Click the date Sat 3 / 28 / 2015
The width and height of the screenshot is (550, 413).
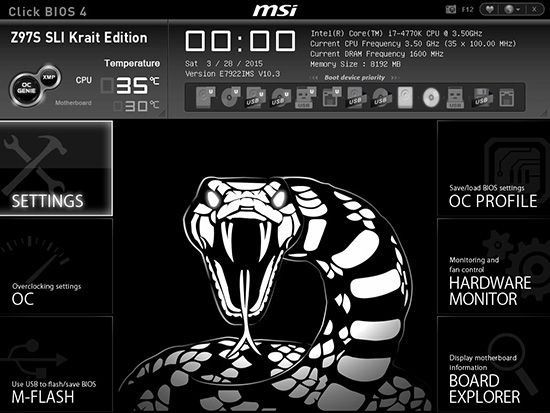tap(224, 64)
